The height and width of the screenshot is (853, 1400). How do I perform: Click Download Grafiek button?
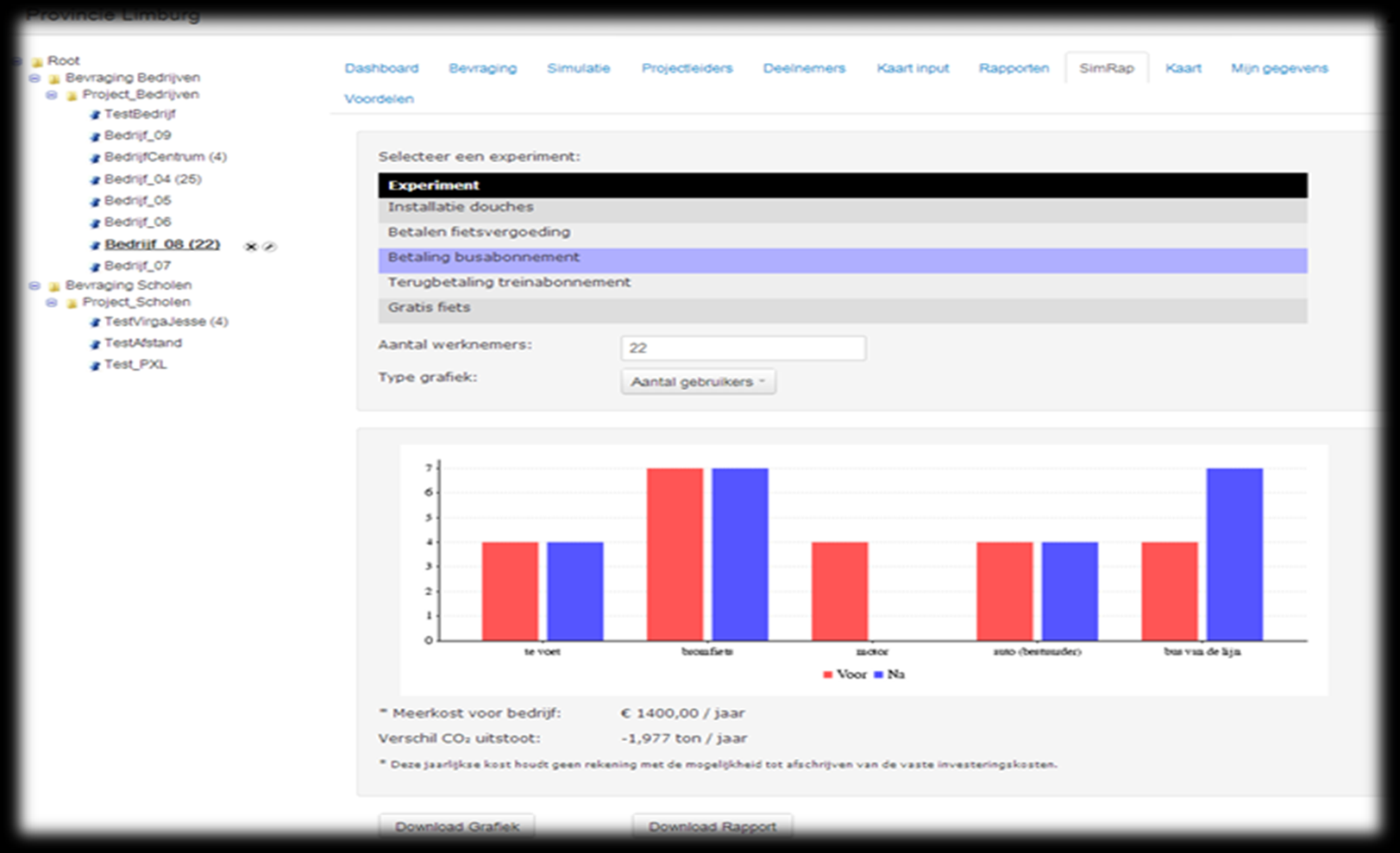[456, 826]
